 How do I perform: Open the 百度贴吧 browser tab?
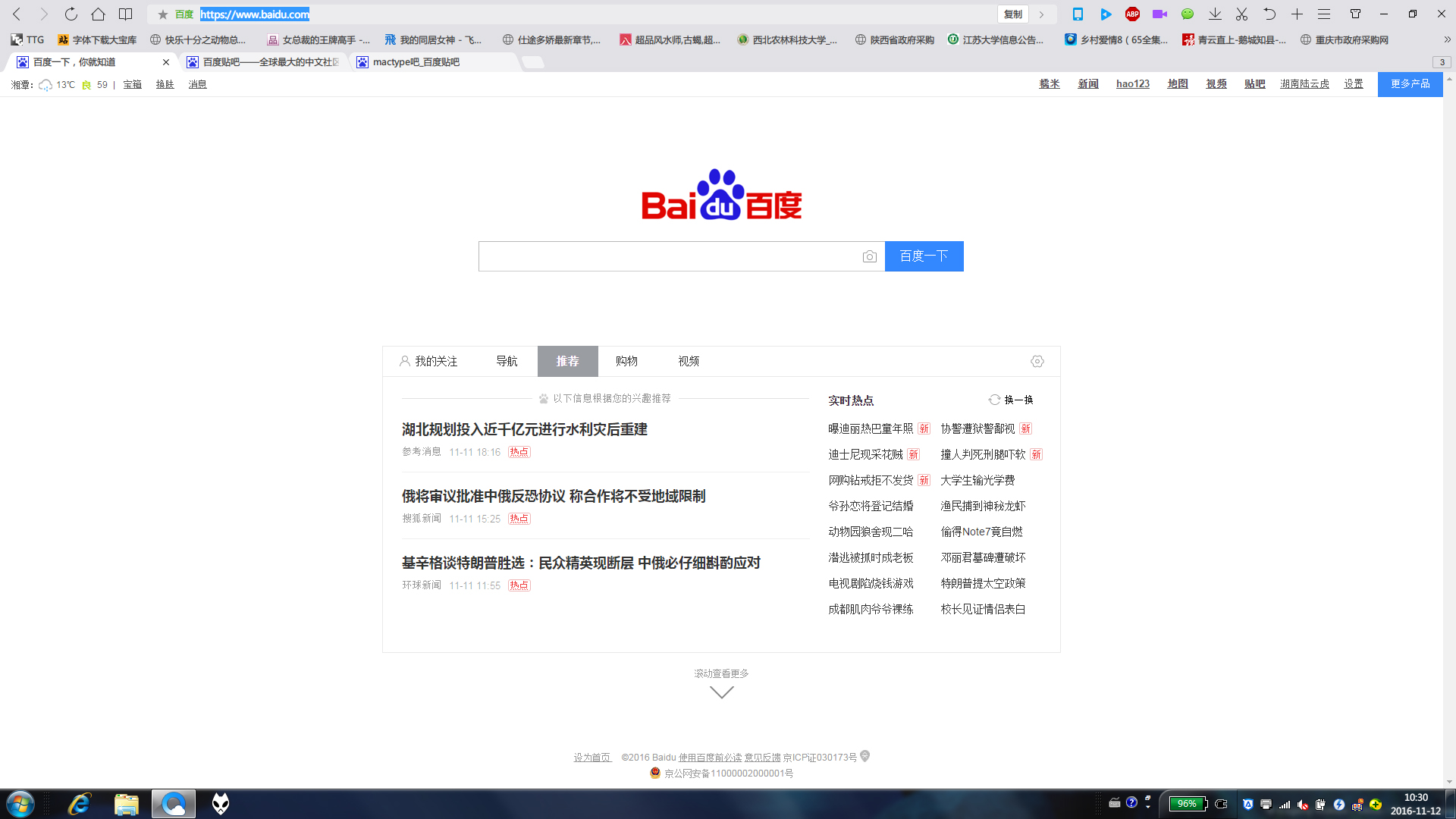tap(264, 62)
